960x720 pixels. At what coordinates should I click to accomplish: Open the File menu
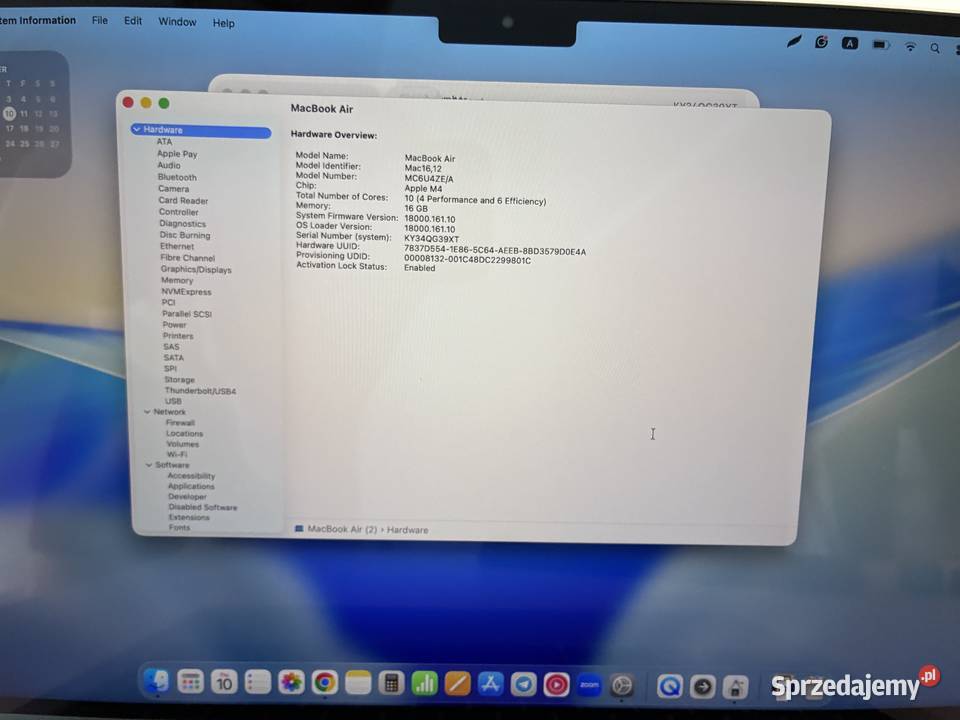coord(100,20)
